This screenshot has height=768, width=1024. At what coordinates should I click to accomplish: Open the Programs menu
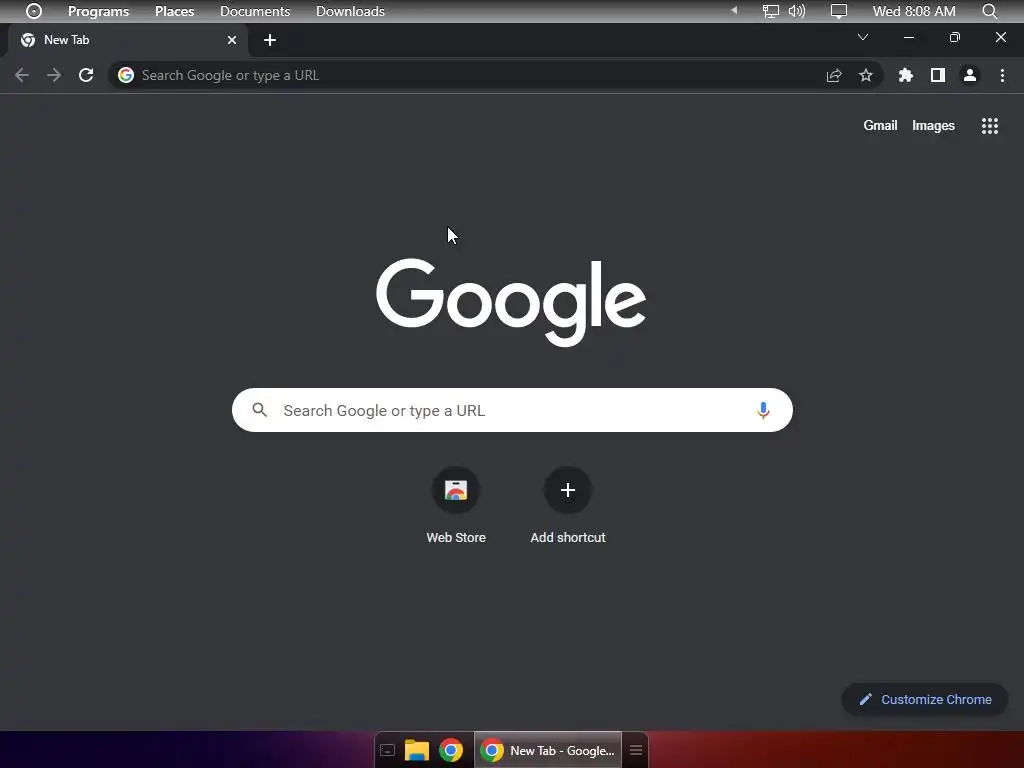click(x=99, y=11)
